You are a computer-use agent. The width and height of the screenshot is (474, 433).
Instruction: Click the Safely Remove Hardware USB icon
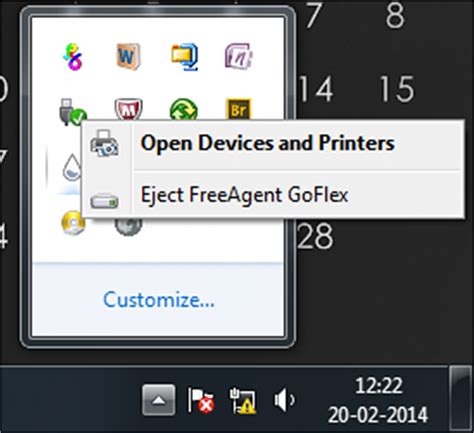[73, 112]
